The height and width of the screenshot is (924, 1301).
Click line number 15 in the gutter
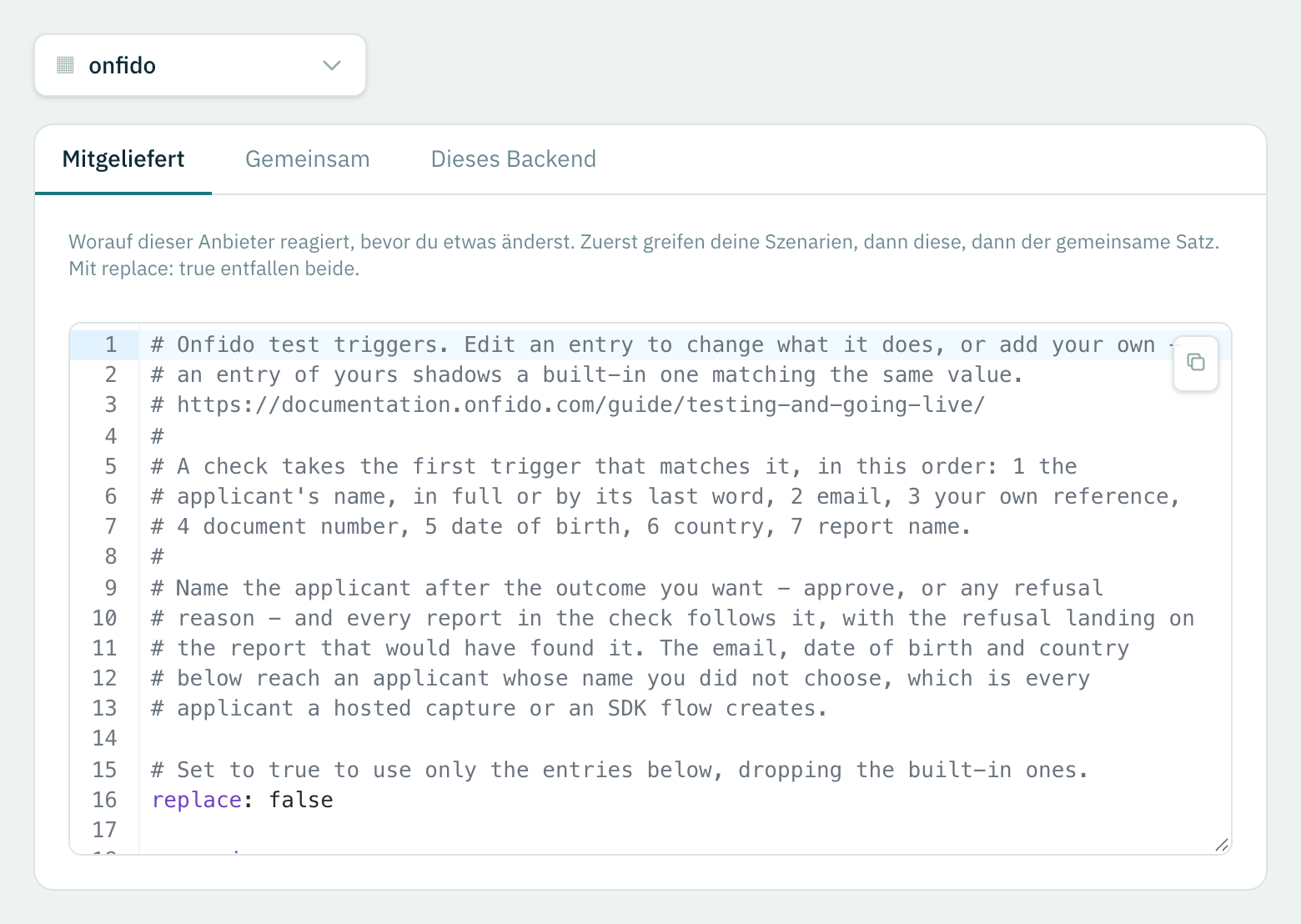[x=104, y=770]
